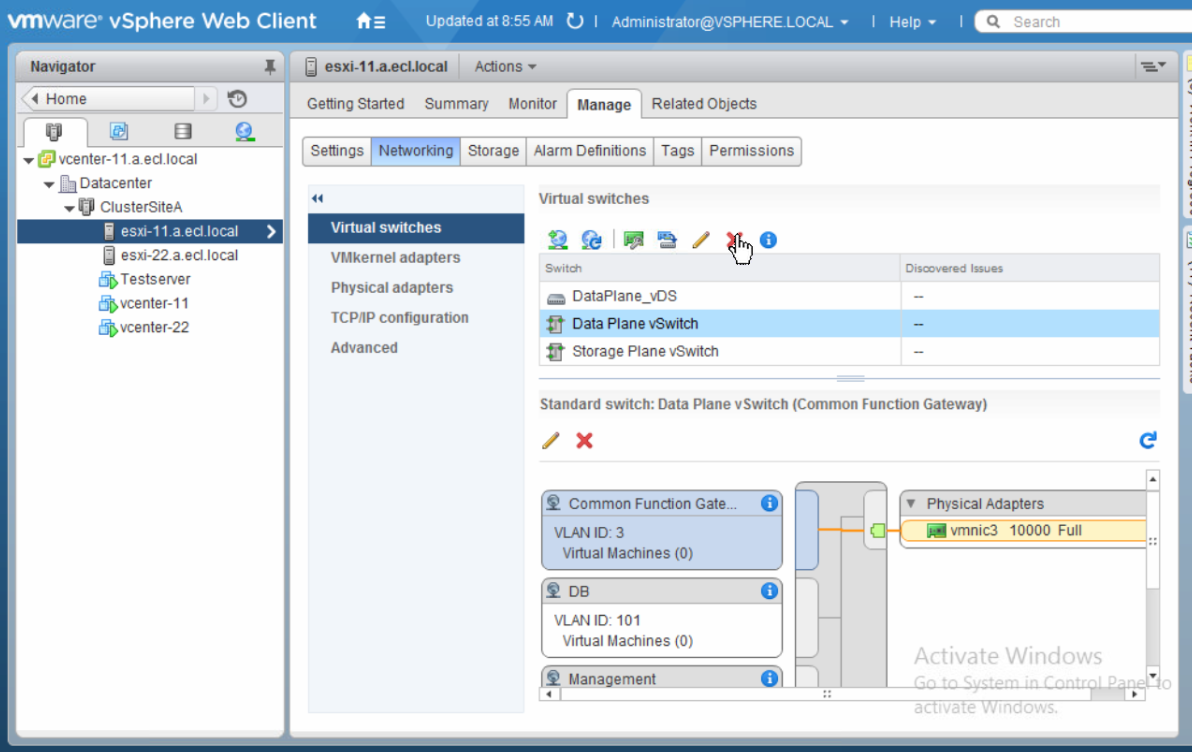Click the Migrate VMkernel adapter icon

[x=667, y=240]
